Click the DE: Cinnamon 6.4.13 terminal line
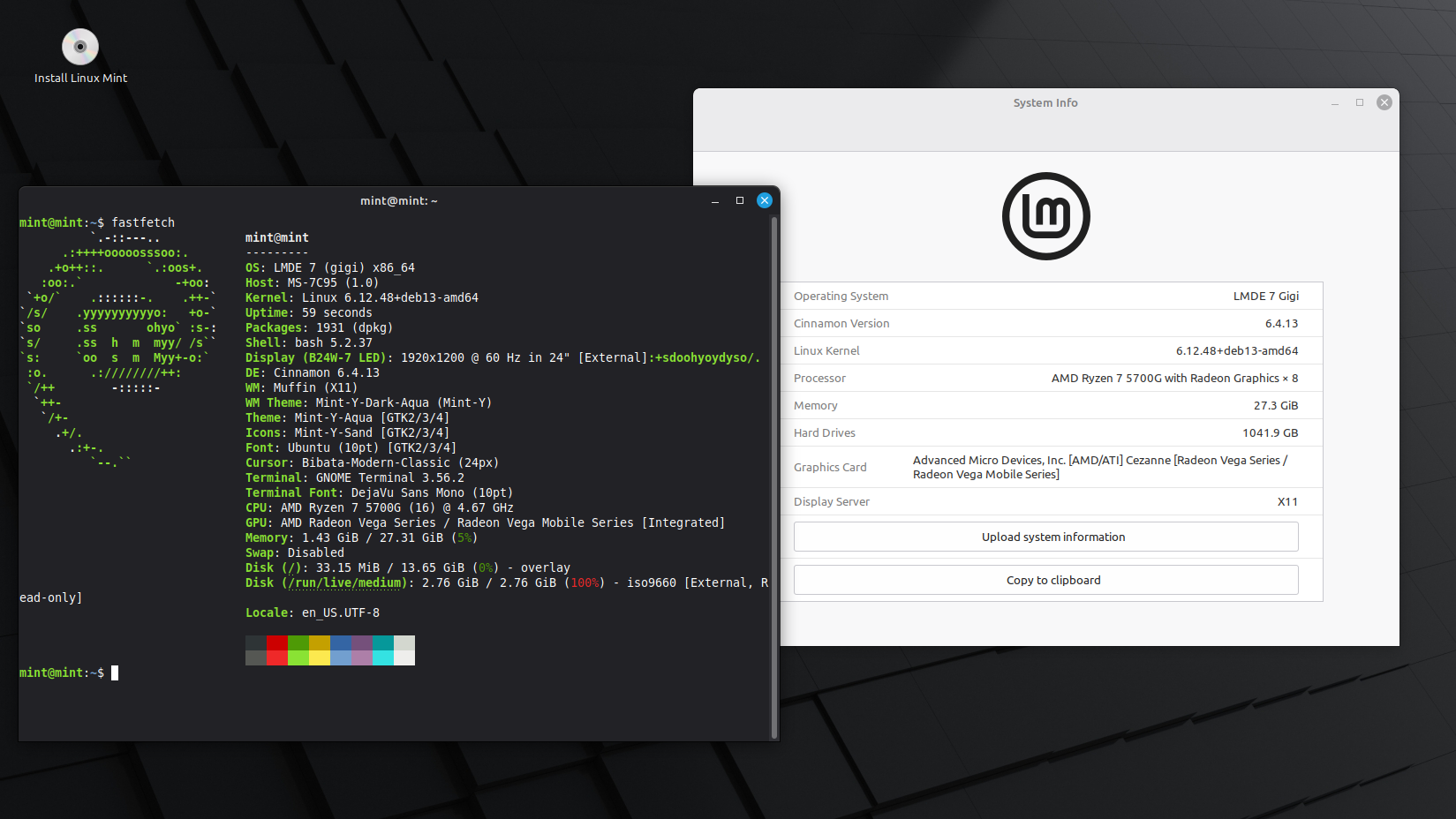Image resolution: width=1456 pixels, height=819 pixels. pyautogui.click(x=312, y=372)
